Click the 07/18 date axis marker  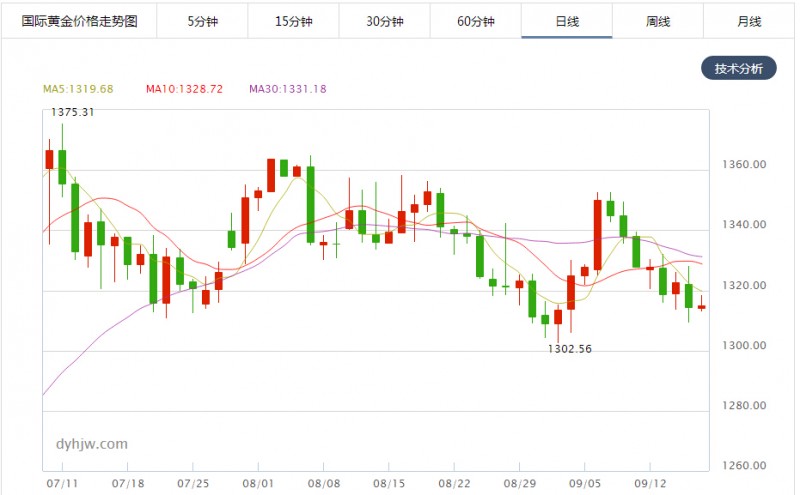point(128,483)
